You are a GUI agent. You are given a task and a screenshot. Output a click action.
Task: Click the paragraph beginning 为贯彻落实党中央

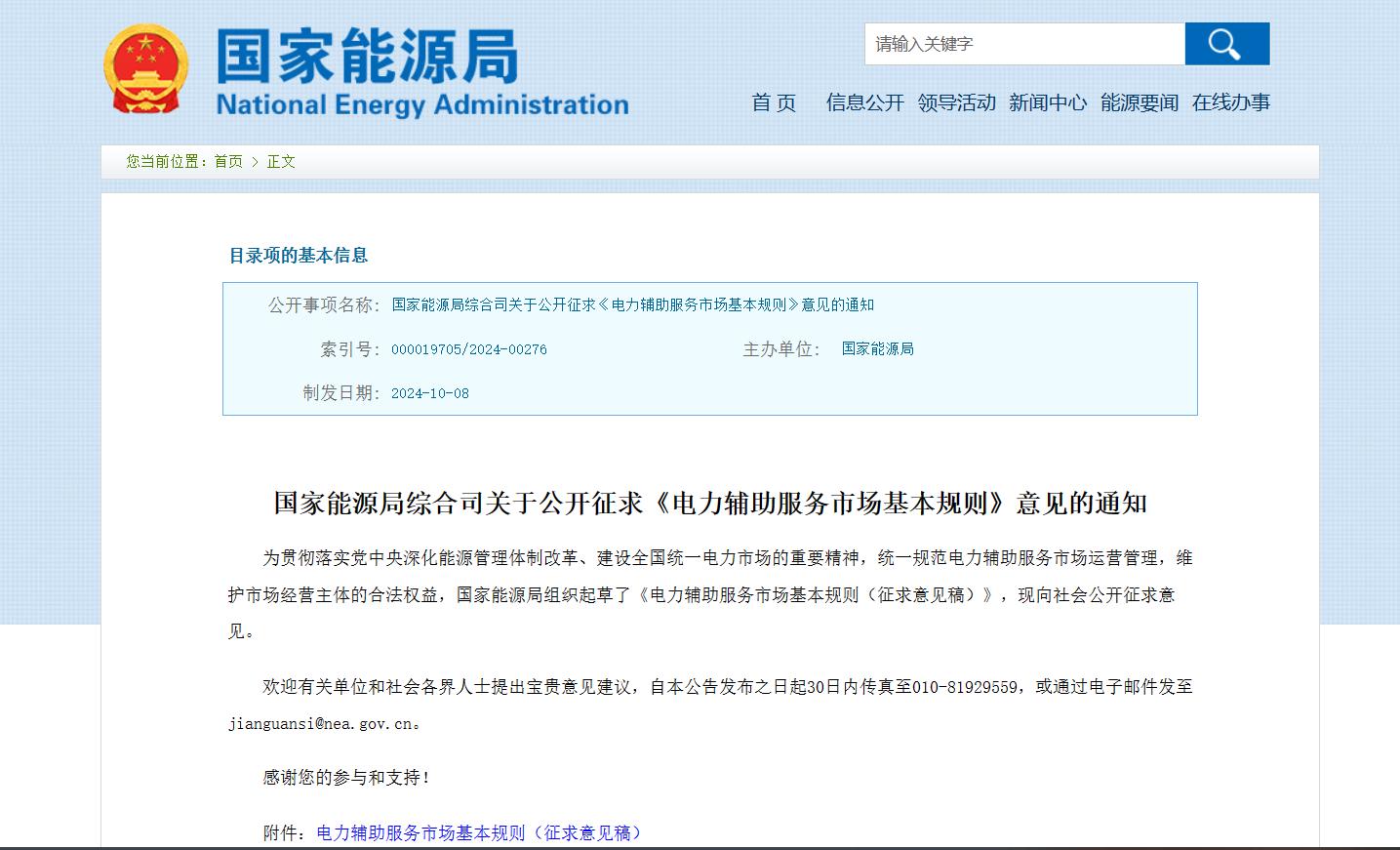click(x=710, y=594)
